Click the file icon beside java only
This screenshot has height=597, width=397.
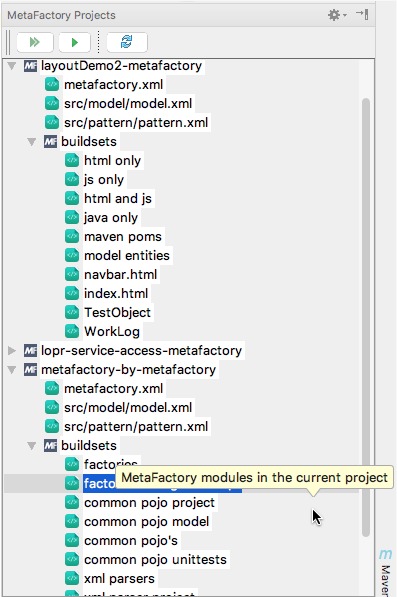72,217
